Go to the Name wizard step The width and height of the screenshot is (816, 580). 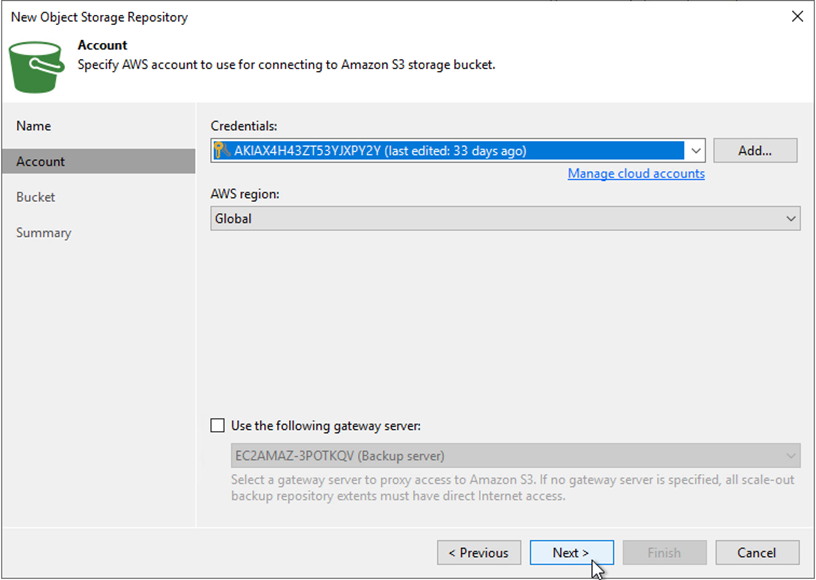pyautogui.click(x=34, y=126)
